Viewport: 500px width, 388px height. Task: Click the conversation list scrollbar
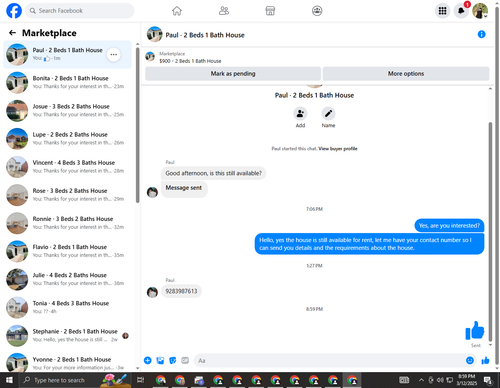(x=138, y=125)
